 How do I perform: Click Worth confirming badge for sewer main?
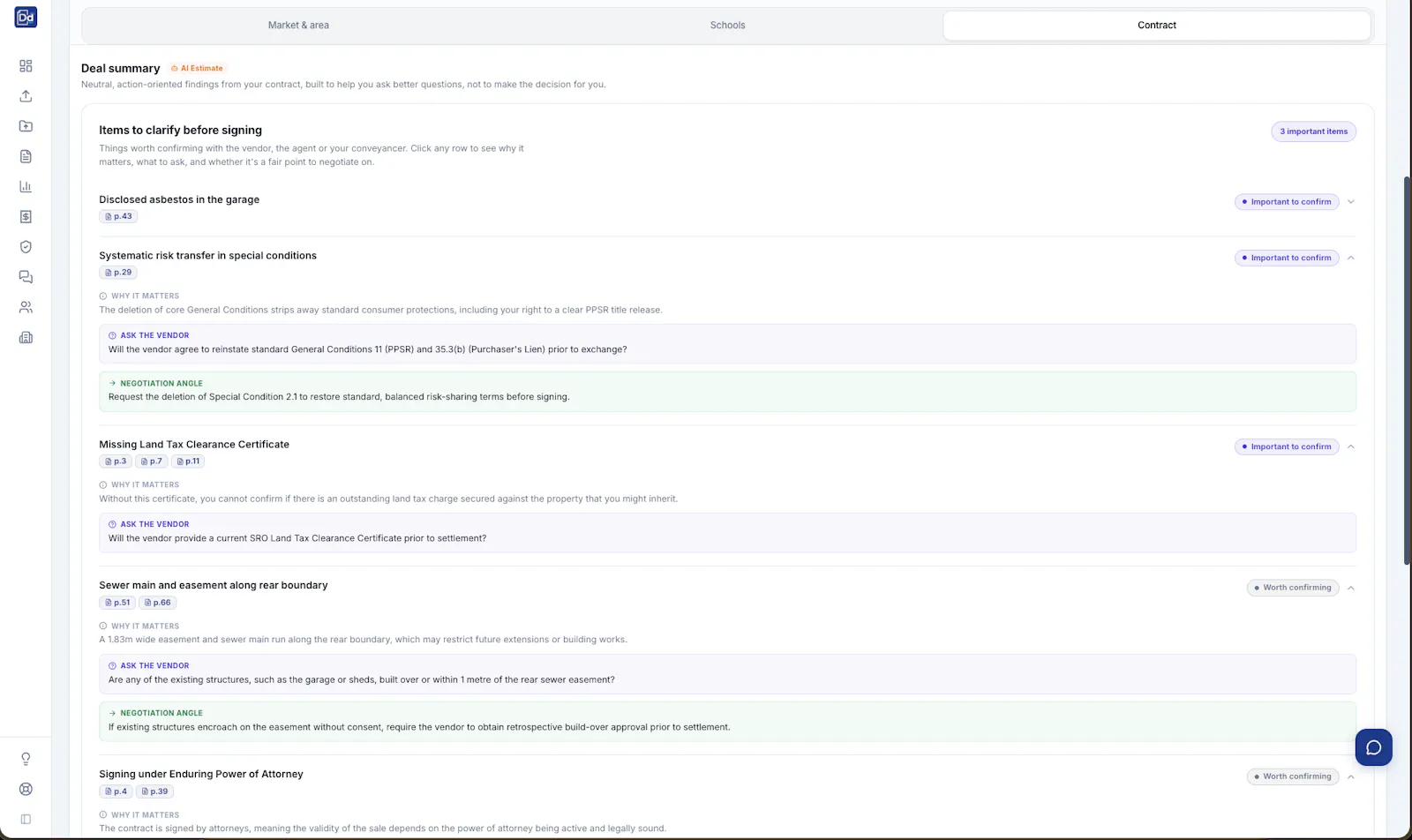pyautogui.click(x=1293, y=588)
